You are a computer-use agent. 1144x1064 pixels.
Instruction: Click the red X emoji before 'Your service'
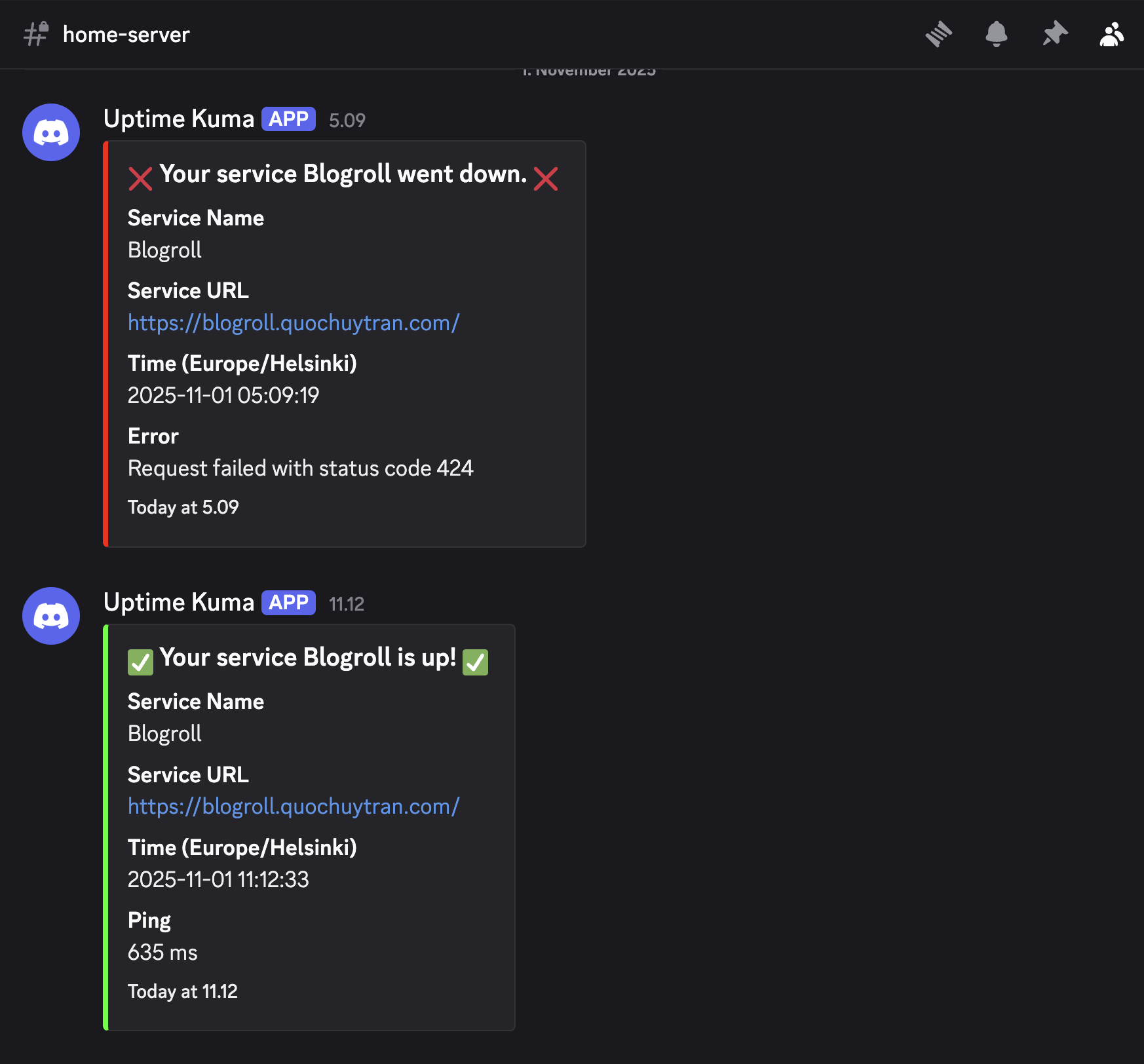140,178
